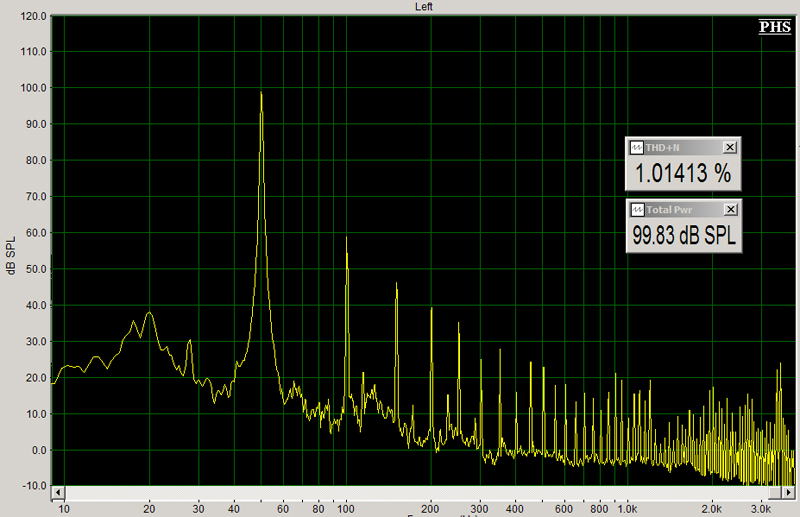Click the harmonic peak at 100 Hz
This screenshot has height=517, width=800.
346,239
